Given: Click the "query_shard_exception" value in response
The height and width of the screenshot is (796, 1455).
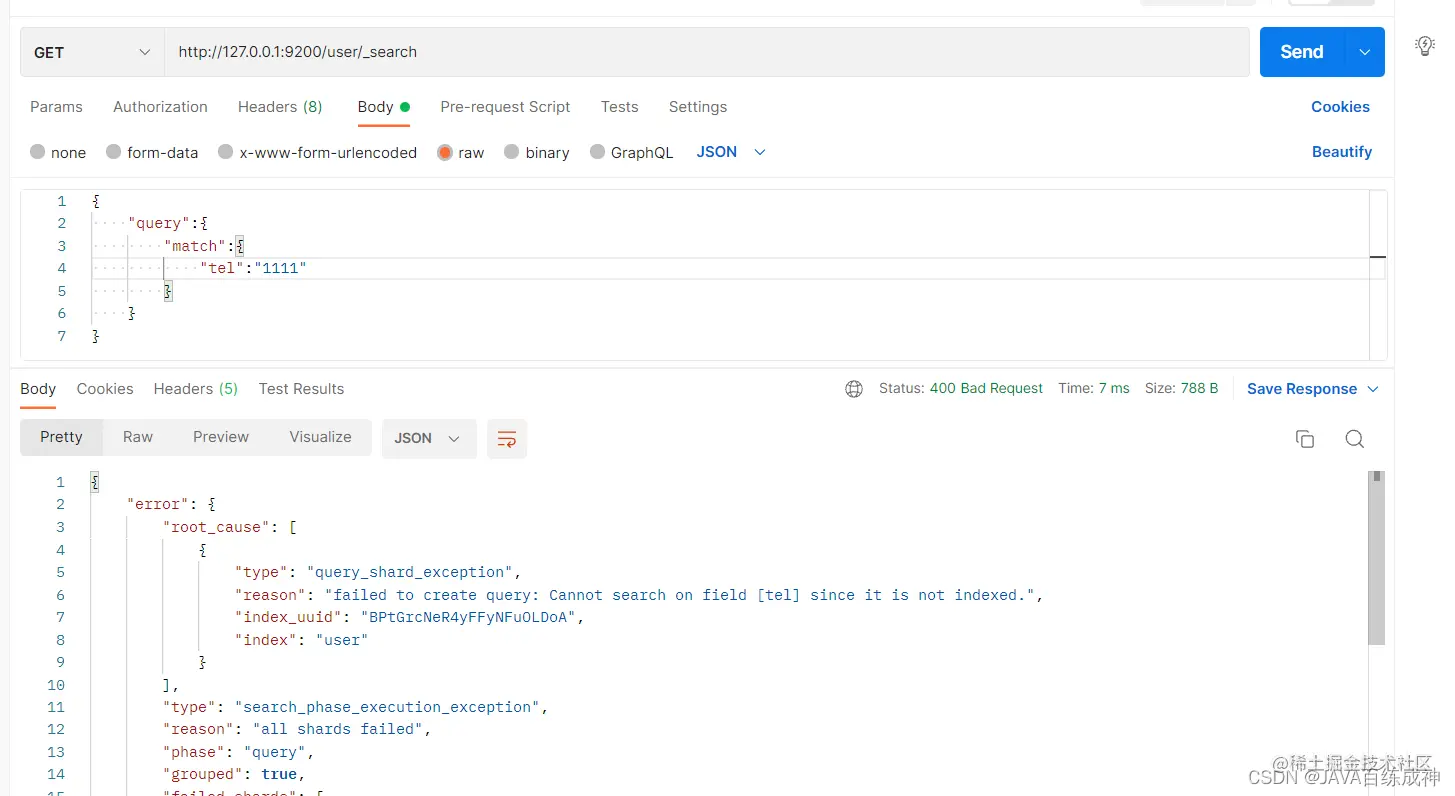Looking at the screenshot, I should pos(410,573).
